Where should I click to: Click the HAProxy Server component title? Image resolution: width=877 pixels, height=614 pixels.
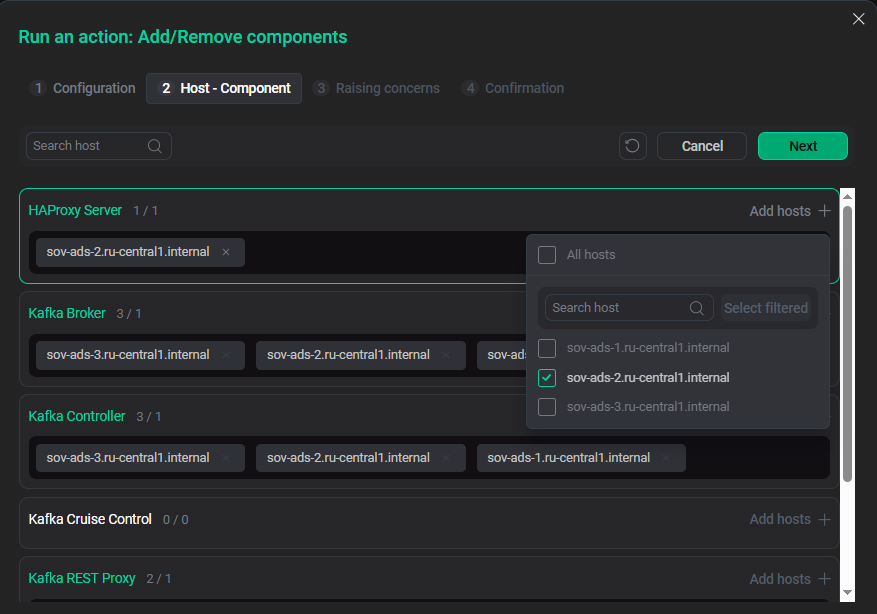pyautogui.click(x=75, y=210)
